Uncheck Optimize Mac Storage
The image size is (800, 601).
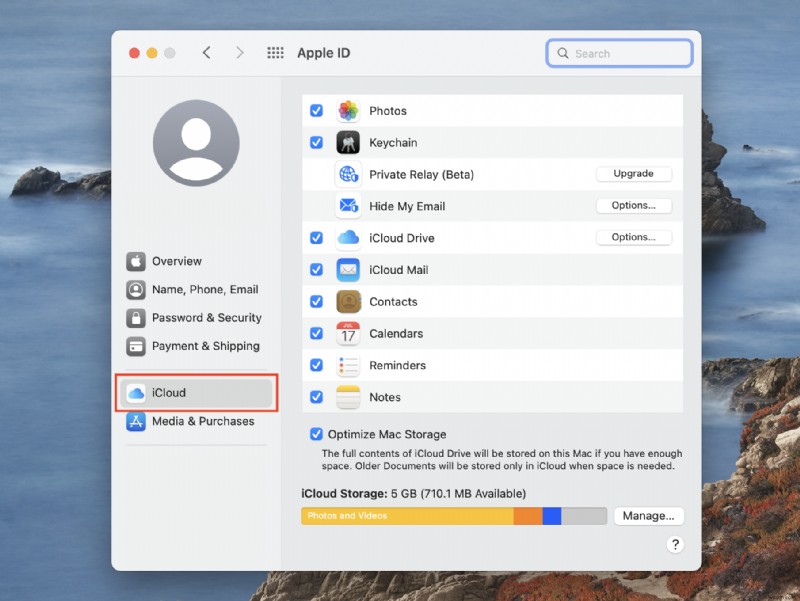[x=316, y=434]
